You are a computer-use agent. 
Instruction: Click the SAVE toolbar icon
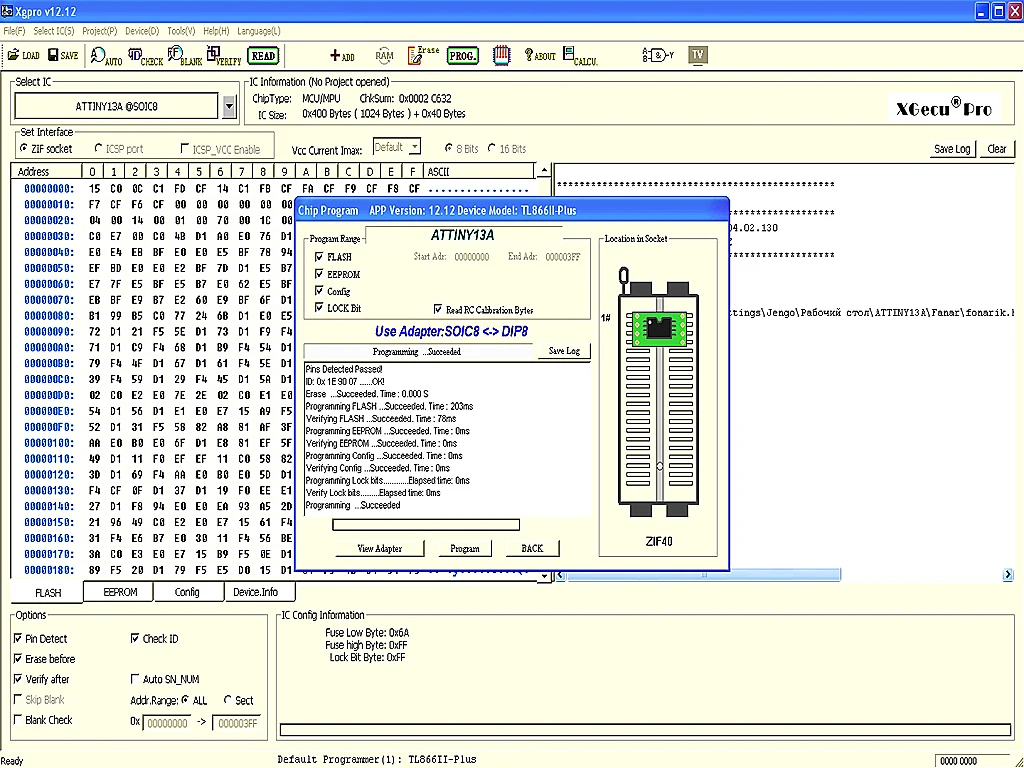[x=63, y=56]
